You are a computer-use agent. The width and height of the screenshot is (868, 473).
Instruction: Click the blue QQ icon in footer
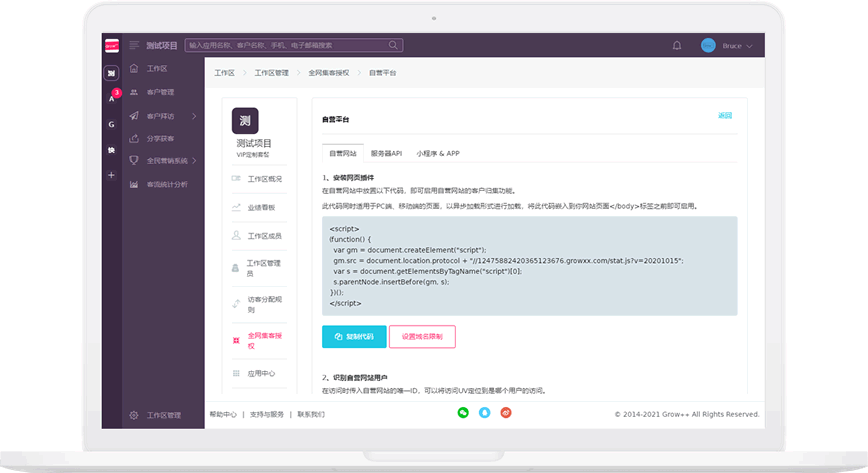(x=484, y=412)
